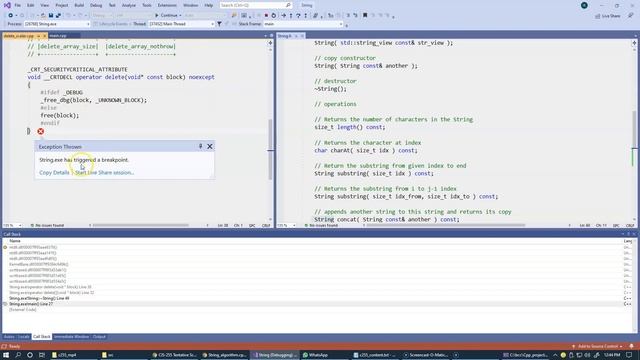Click the Step Out icon

(306, 16)
